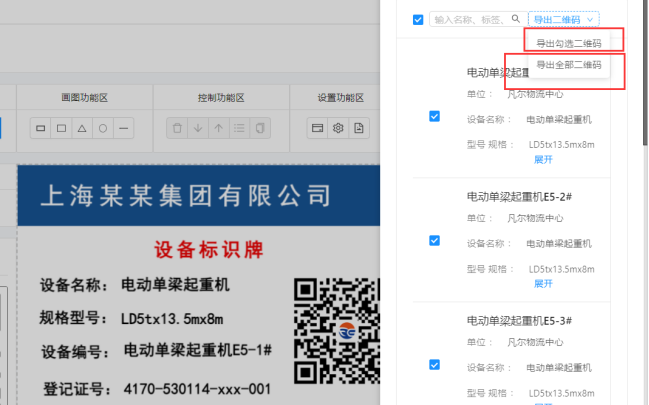Select the triangle shape tool
The image size is (649, 405).
coord(82,129)
